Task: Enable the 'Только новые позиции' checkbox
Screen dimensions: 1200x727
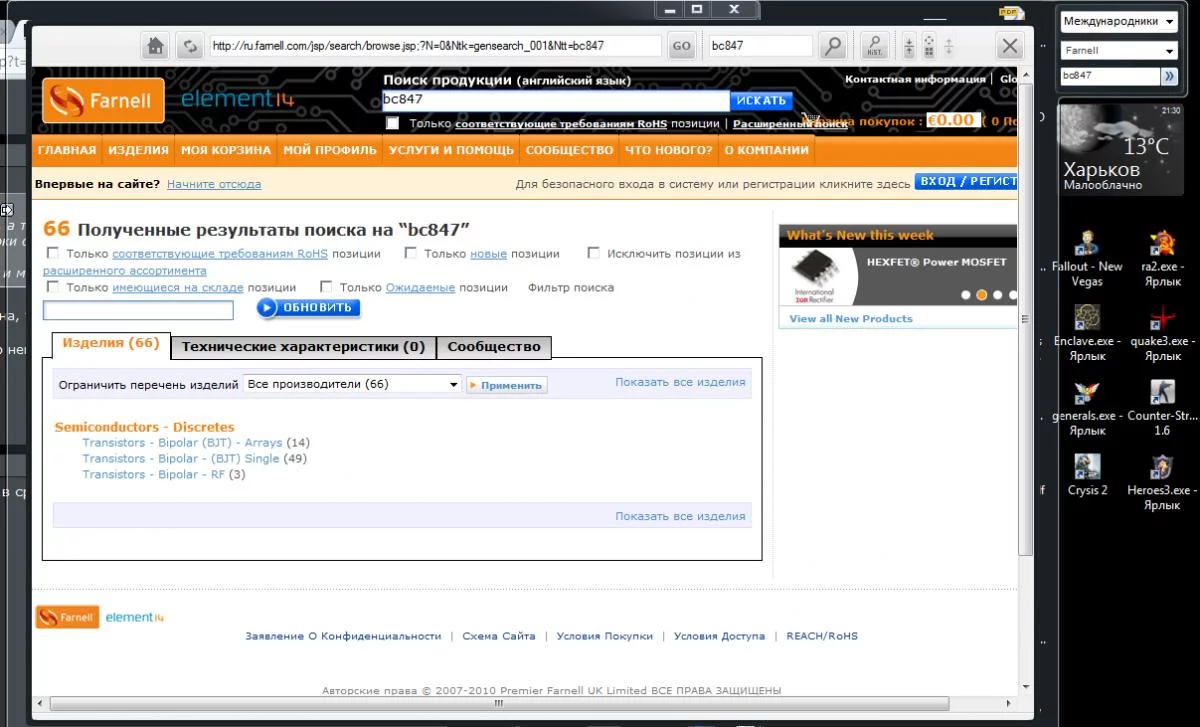Action: 411,253
